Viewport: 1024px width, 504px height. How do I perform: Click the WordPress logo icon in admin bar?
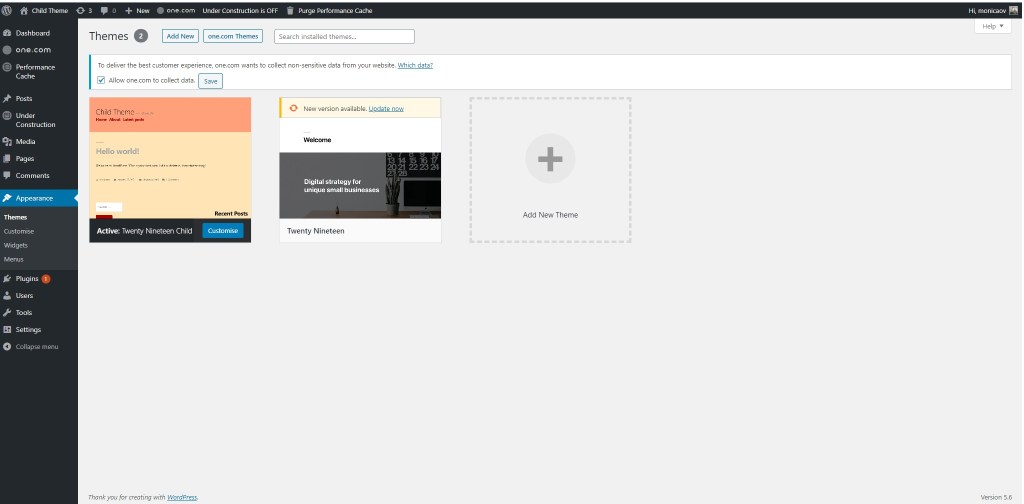pyautogui.click(x=7, y=10)
